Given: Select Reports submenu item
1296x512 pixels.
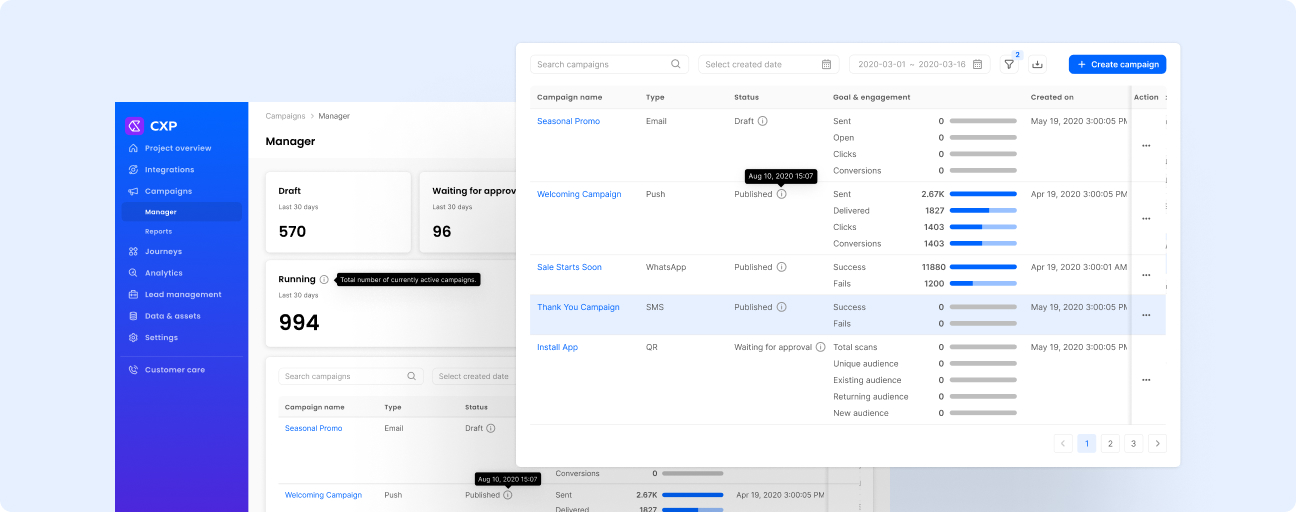Looking at the screenshot, I should [x=158, y=231].
